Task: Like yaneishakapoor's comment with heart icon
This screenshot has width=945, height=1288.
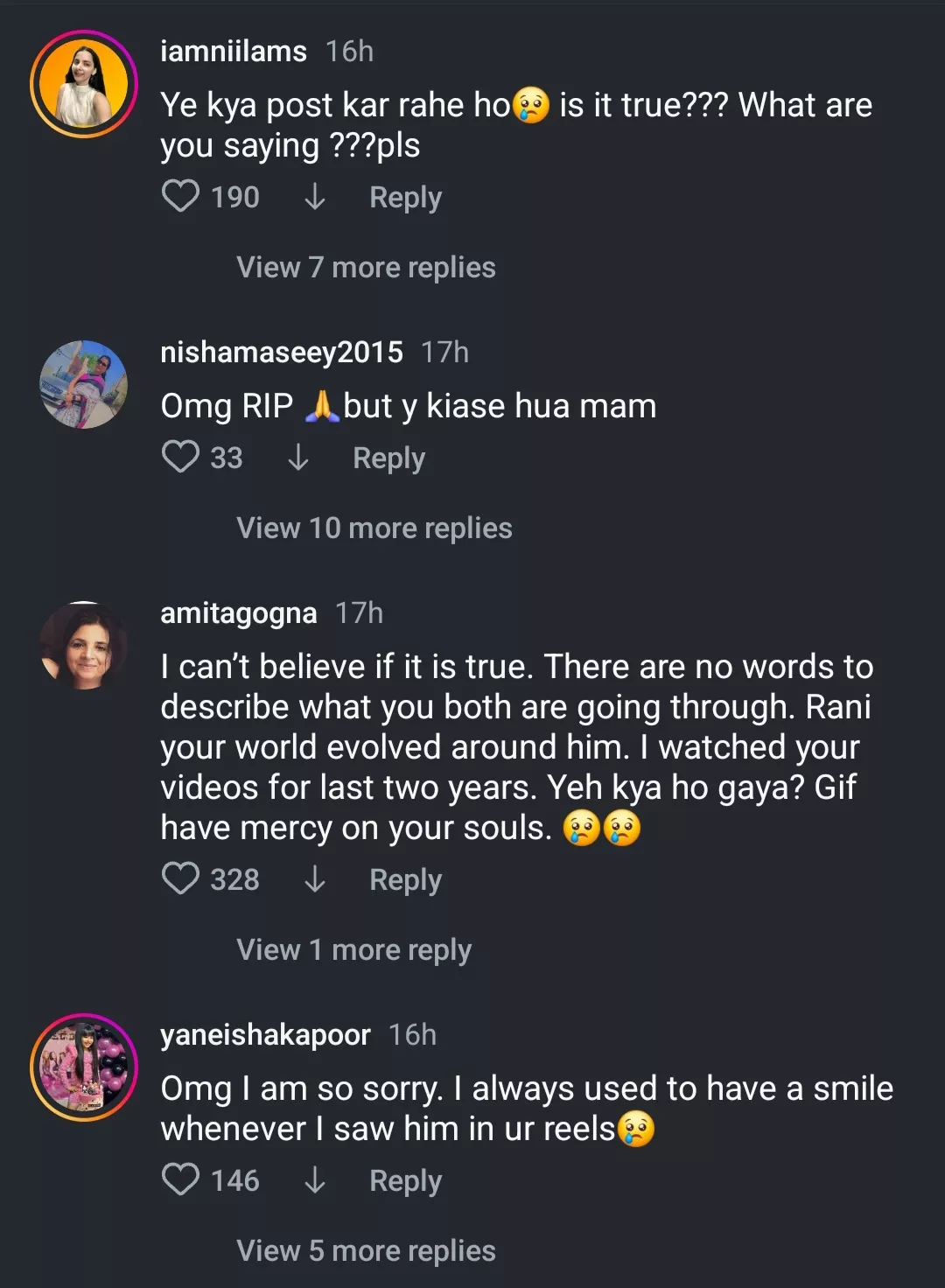Action: [x=180, y=1179]
